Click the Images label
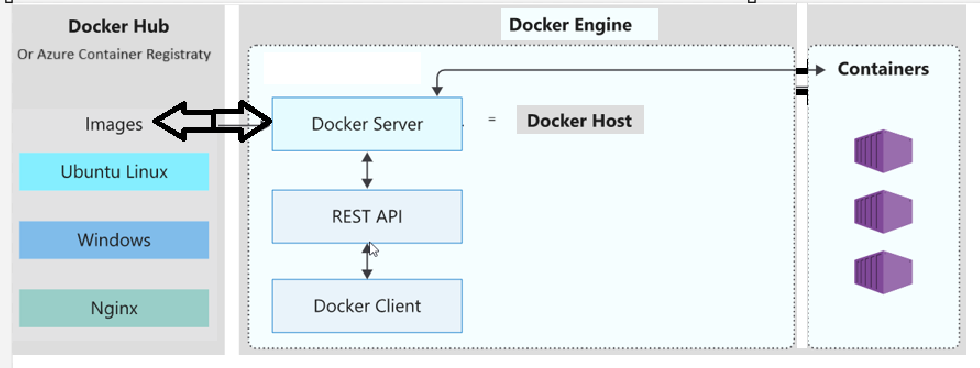The image size is (980, 368). [114, 124]
